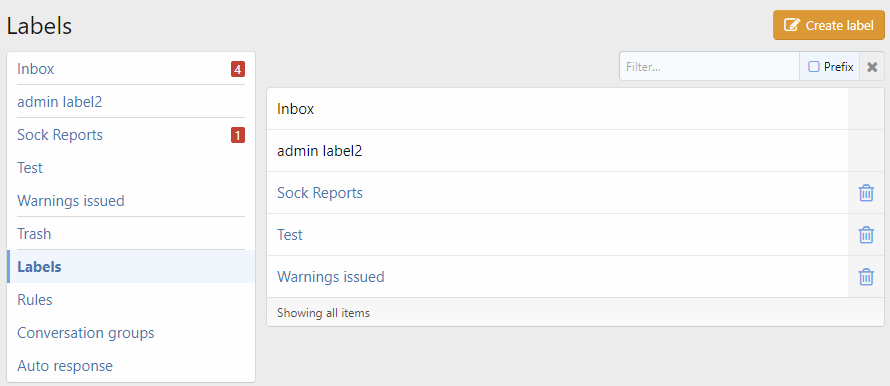
Task: Enable the Prefix checkbox
Action: [x=814, y=67]
